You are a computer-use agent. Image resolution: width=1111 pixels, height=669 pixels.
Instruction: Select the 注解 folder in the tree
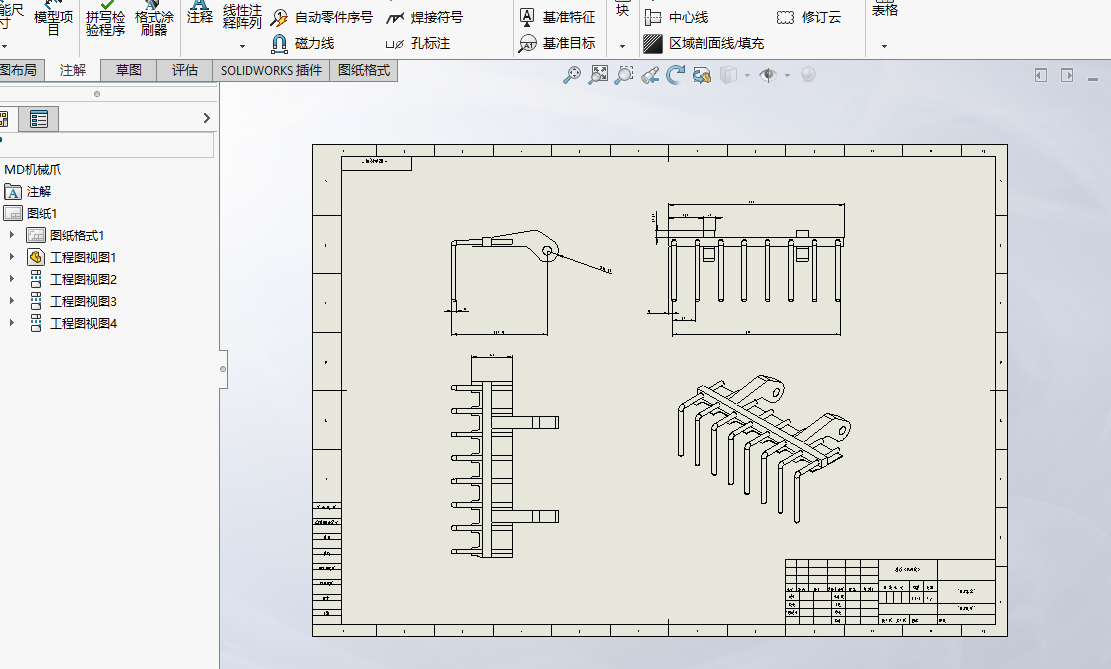click(x=28, y=191)
